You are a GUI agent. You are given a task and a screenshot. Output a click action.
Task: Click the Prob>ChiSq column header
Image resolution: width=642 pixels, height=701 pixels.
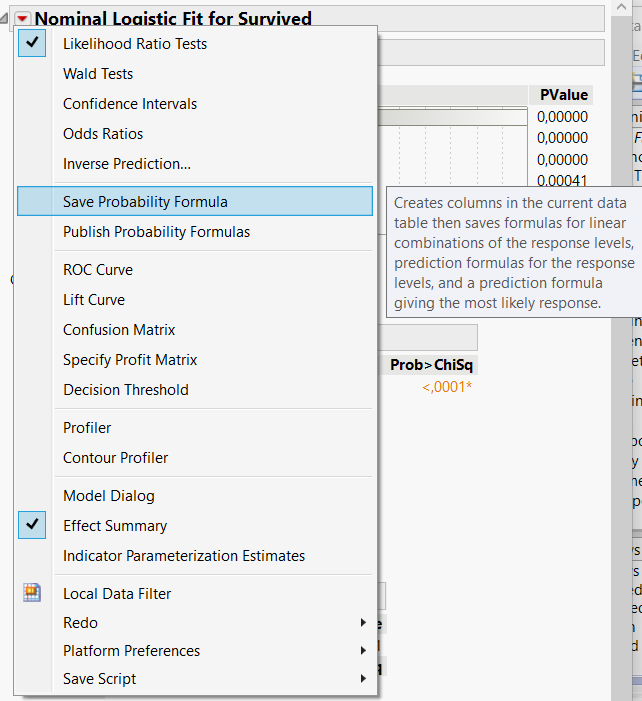point(433,365)
